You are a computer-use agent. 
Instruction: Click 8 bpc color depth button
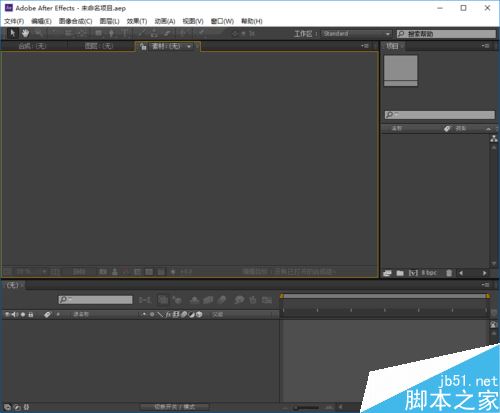pyautogui.click(x=429, y=273)
